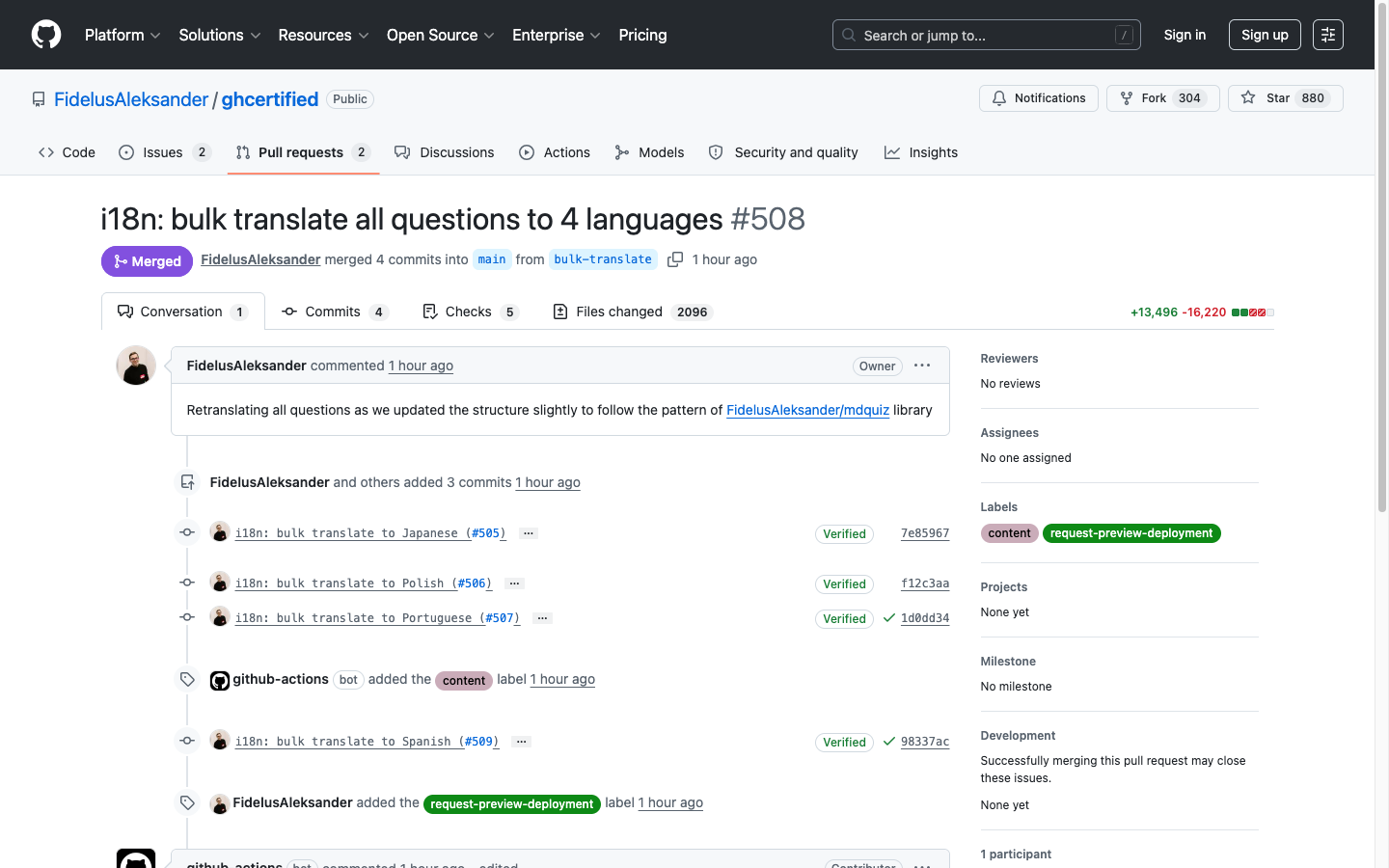Switch to the Files changed tab
Screen dimensions: 1389x868
pos(631,312)
